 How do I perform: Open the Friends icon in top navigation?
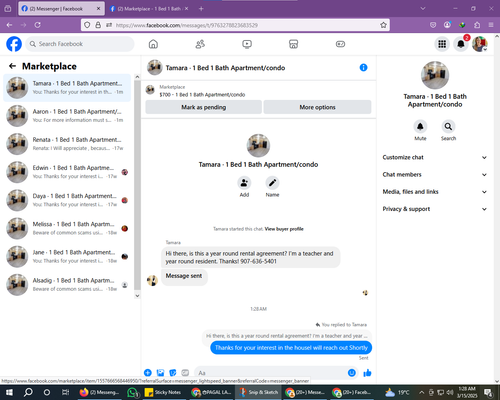pos(200,44)
